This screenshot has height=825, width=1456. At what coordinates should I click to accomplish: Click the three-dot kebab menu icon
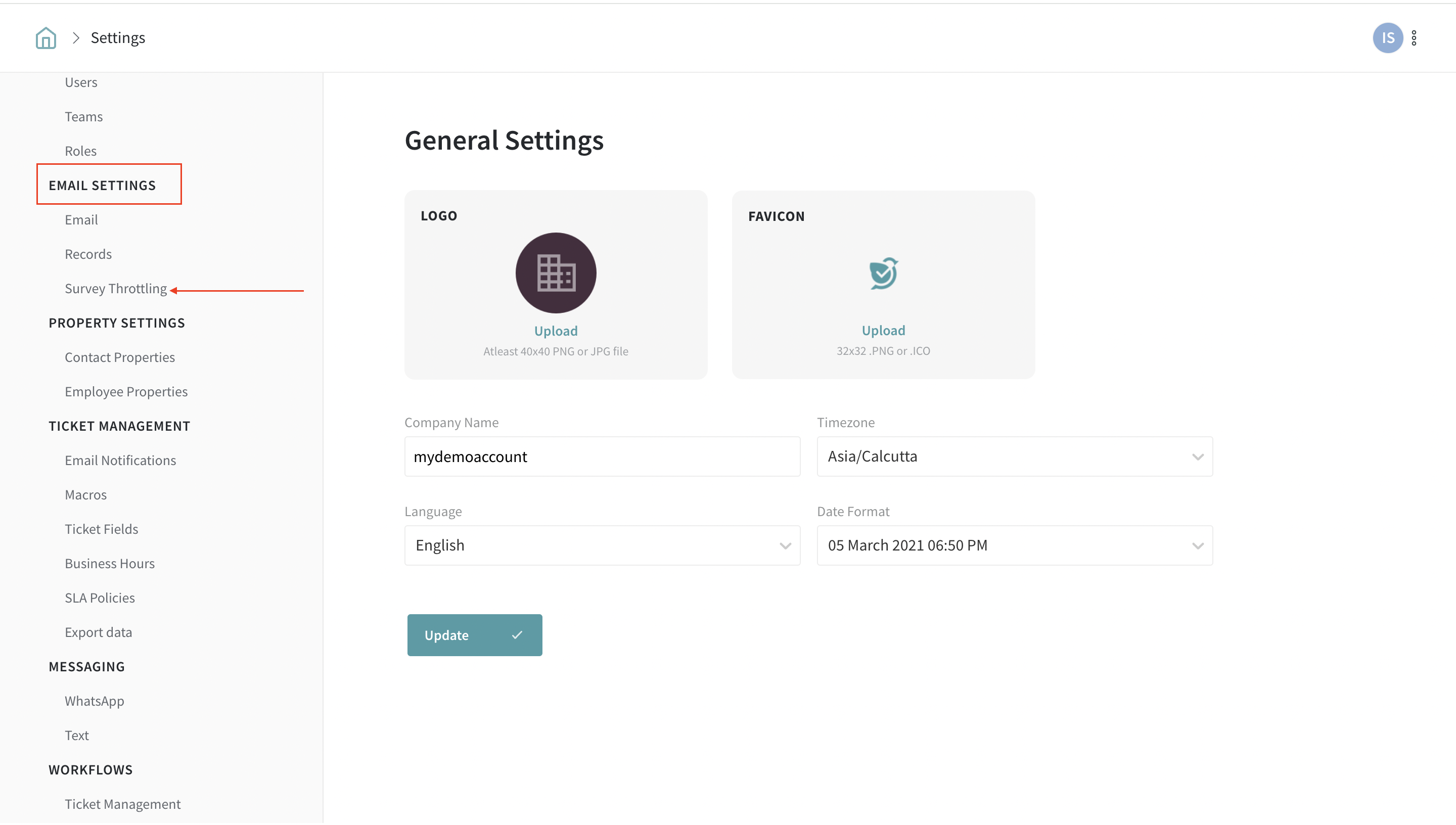pos(1414,38)
